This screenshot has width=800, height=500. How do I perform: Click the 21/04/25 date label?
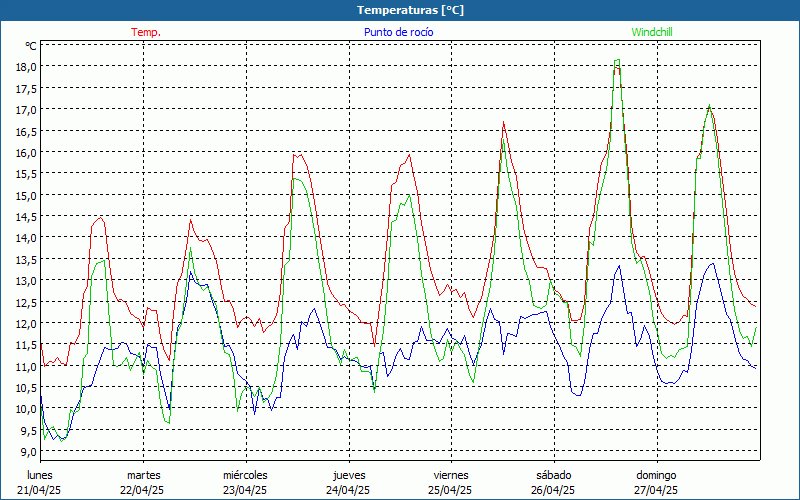coord(40,490)
